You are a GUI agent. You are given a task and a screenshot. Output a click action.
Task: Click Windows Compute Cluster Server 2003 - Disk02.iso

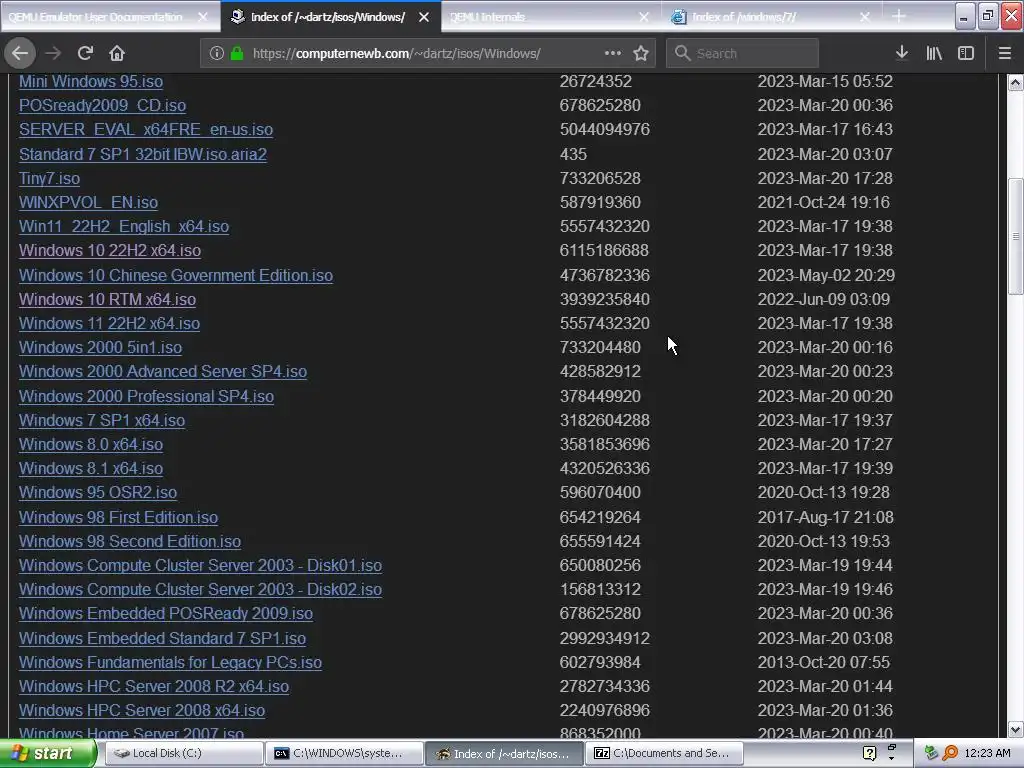[200, 590]
